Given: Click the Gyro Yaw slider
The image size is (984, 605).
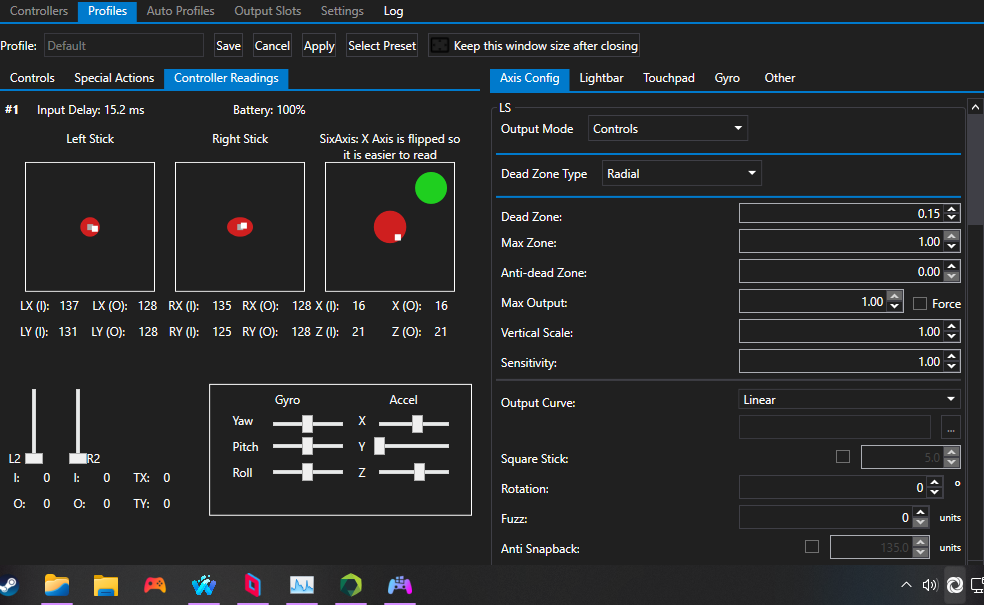Looking at the screenshot, I should [x=307, y=421].
